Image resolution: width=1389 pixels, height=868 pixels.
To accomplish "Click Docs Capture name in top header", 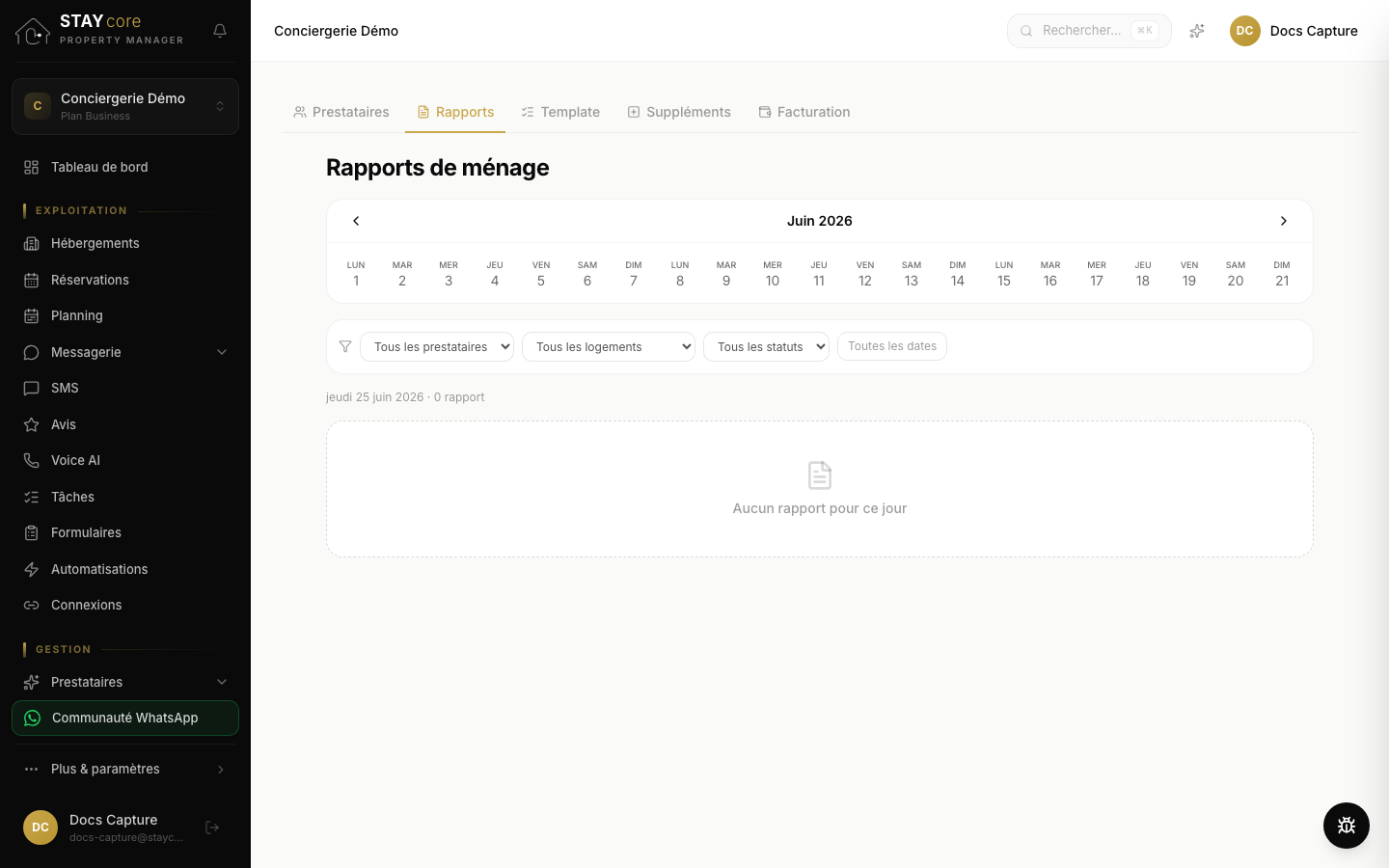I will tap(1314, 31).
